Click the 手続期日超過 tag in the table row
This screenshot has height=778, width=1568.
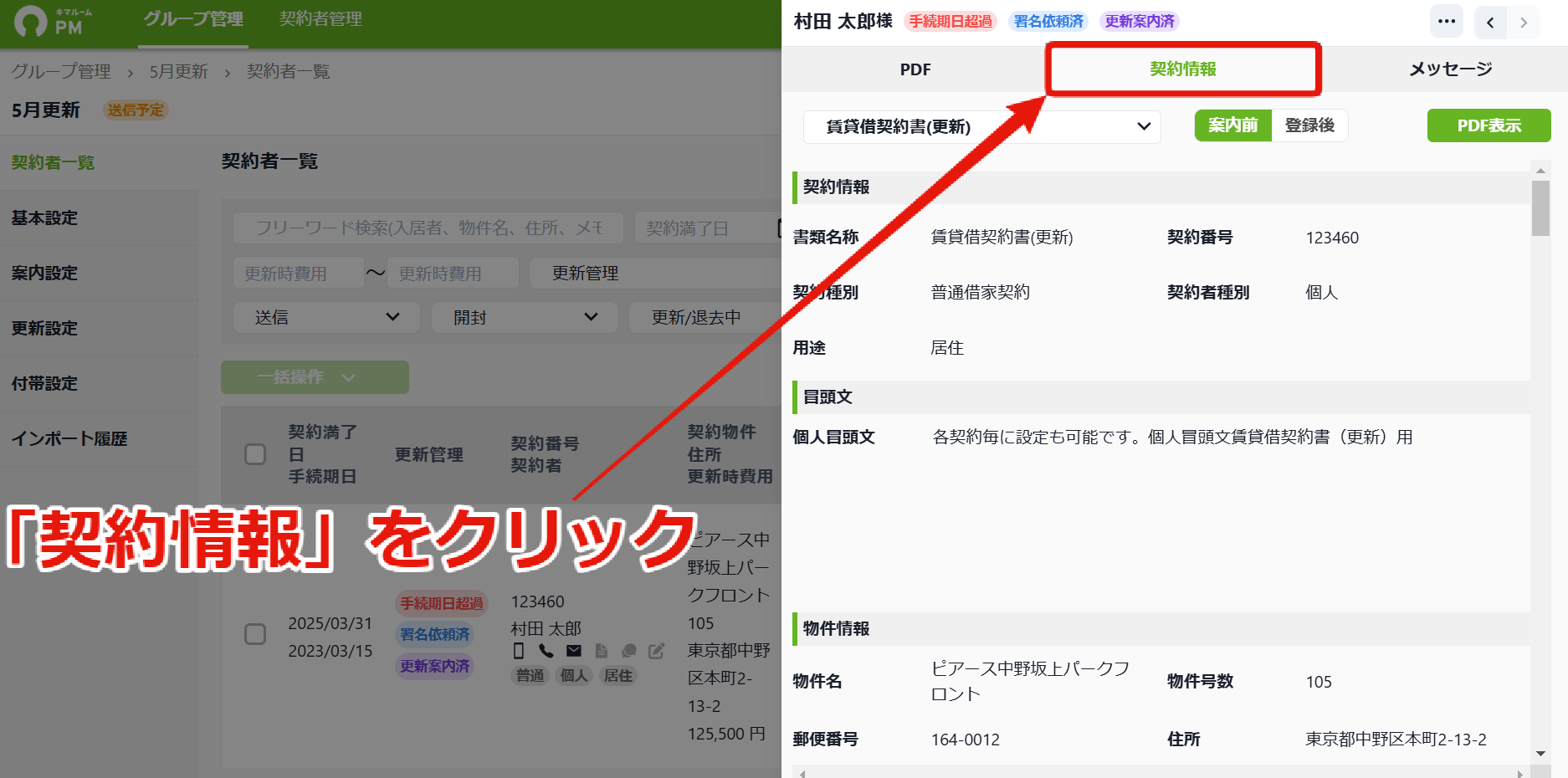point(442,603)
